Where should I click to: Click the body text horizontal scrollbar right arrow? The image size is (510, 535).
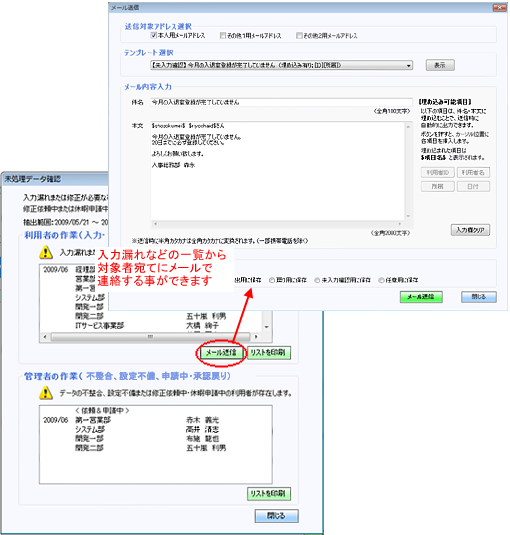400,224
